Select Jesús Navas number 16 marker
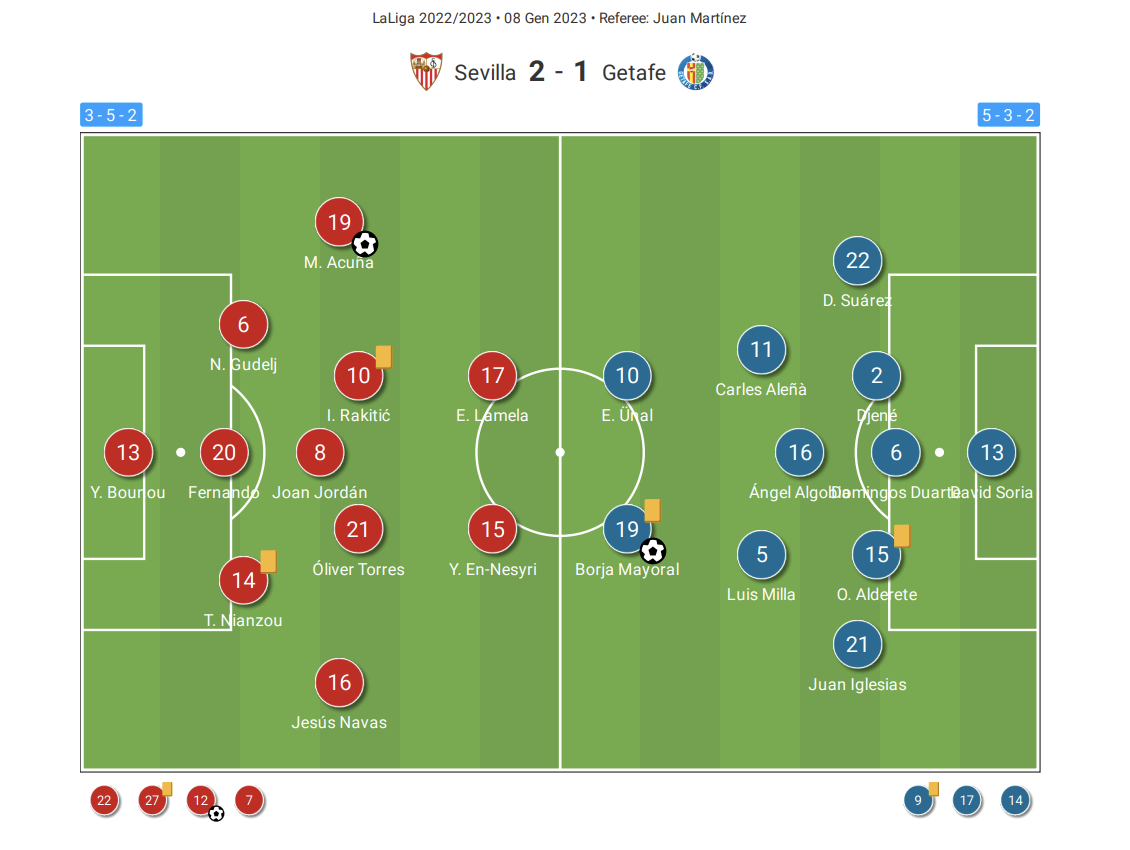Screen dimensions: 1130x850 [339, 682]
